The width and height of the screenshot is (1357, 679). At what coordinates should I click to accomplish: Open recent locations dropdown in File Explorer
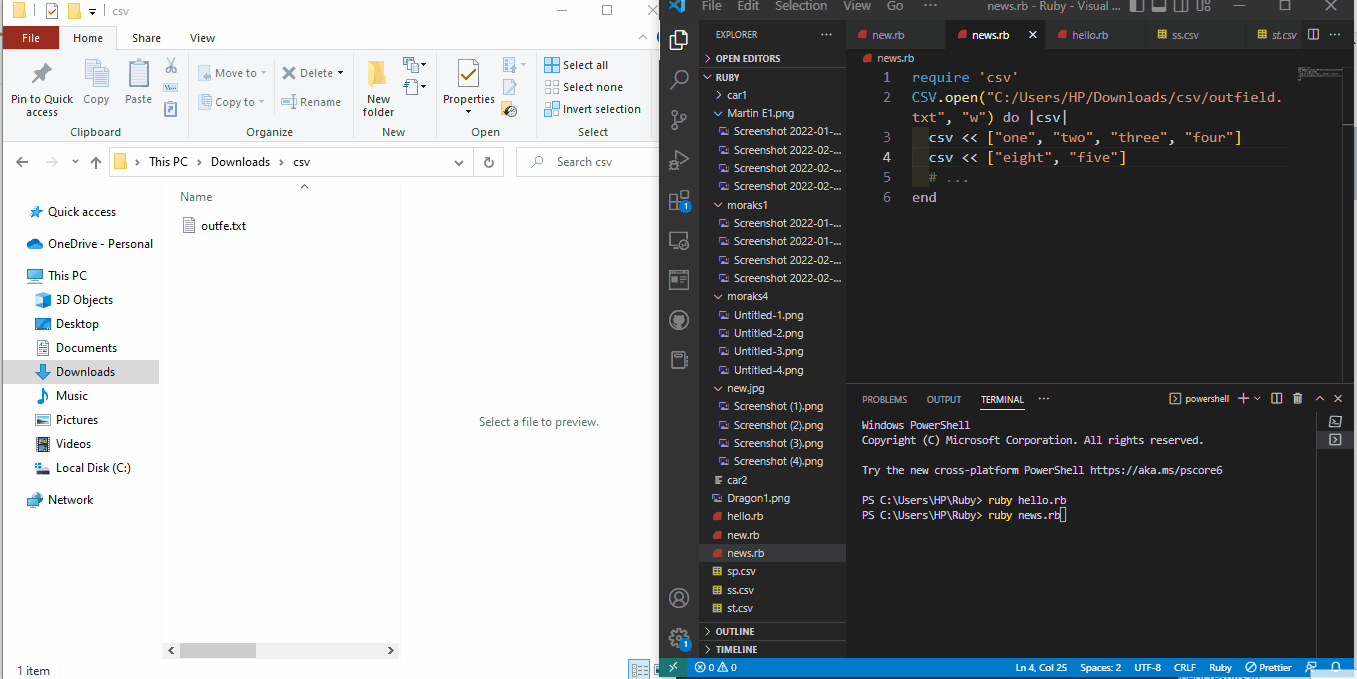tap(75, 162)
